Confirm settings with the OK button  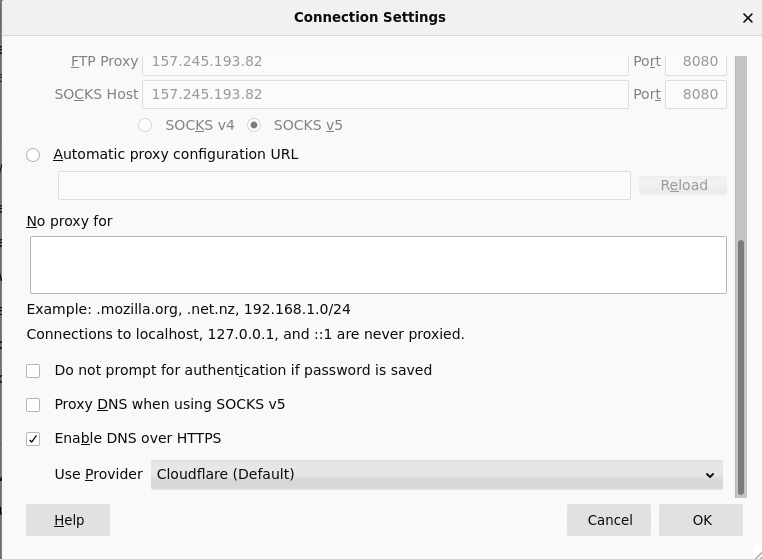pyautogui.click(x=702, y=520)
